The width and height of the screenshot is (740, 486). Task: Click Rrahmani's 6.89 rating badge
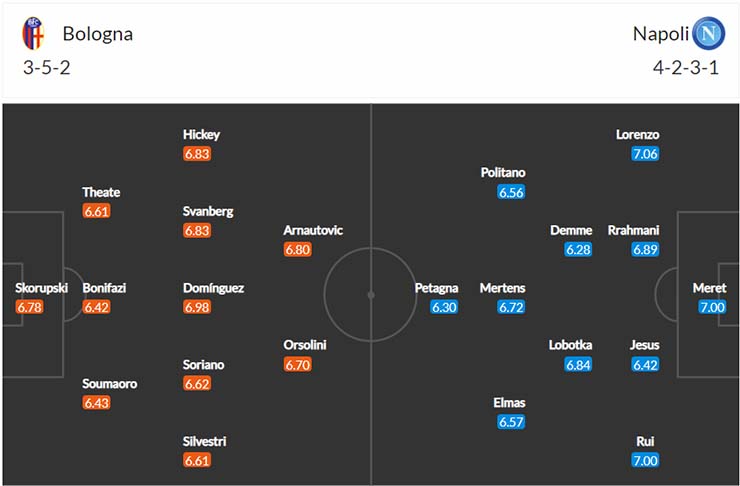tap(645, 250)
